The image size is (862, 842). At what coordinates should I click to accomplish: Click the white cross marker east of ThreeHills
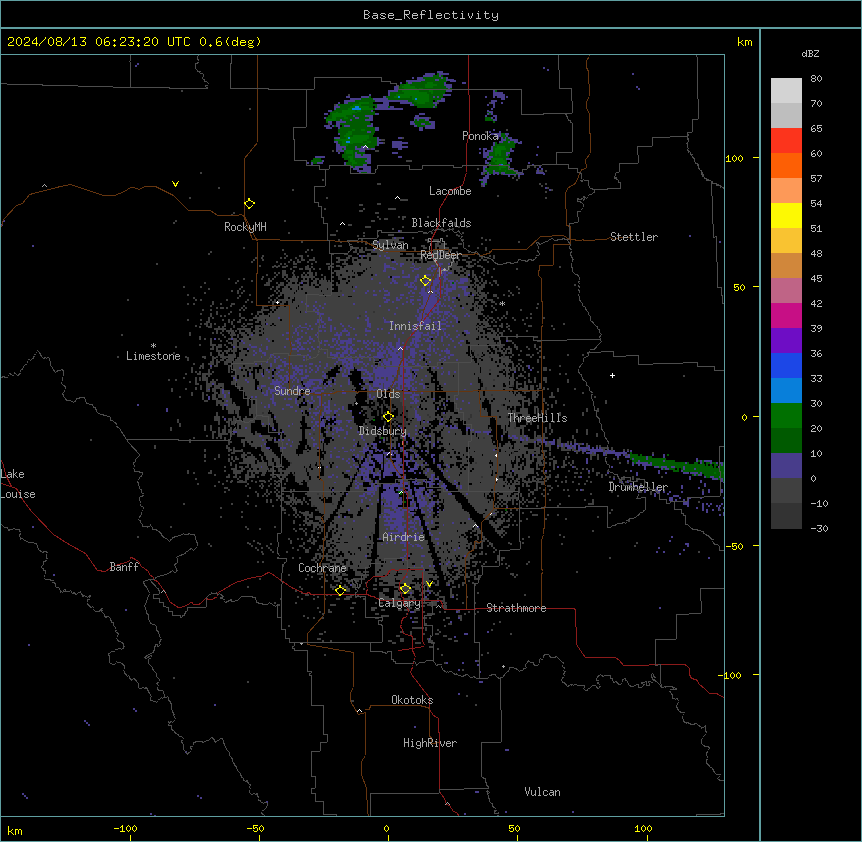point(612,375)
